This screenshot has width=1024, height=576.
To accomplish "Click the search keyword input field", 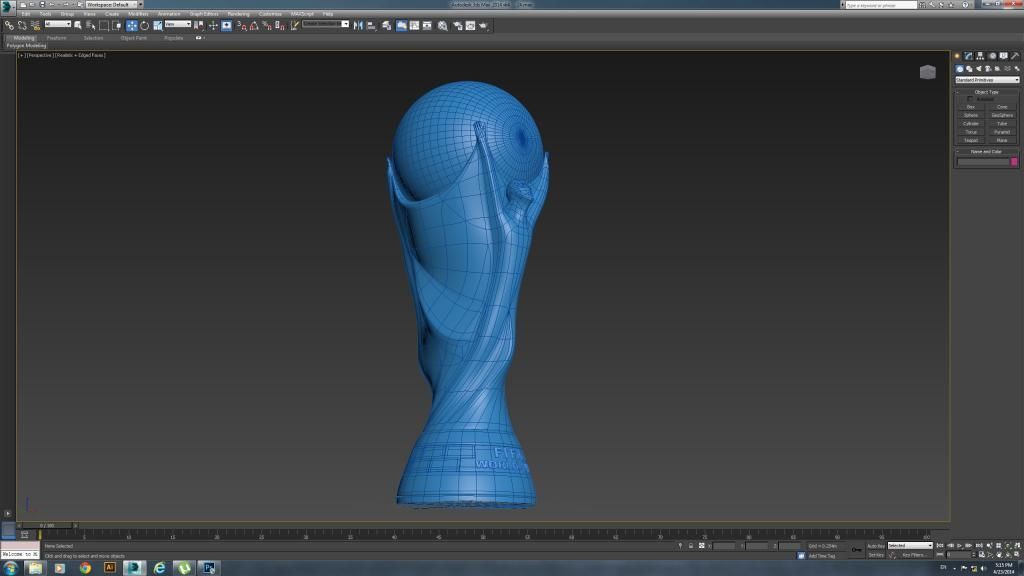I will tap(880, 5).
